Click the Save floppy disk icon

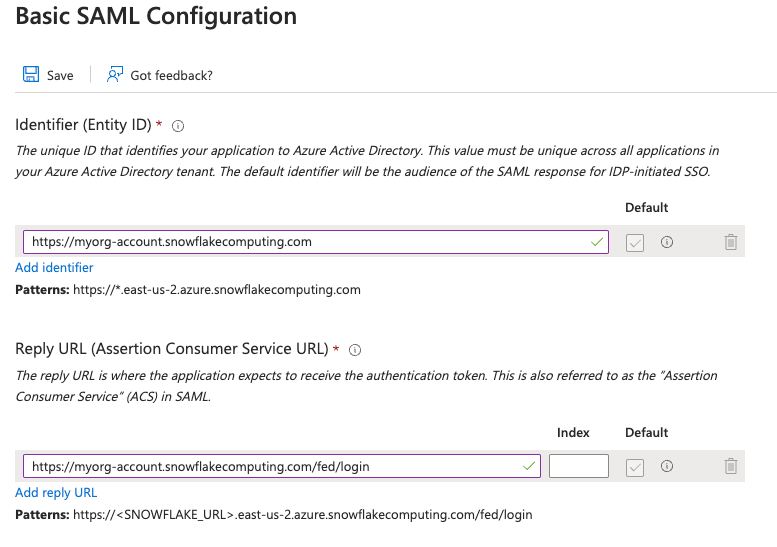click(x=31, y=74)
